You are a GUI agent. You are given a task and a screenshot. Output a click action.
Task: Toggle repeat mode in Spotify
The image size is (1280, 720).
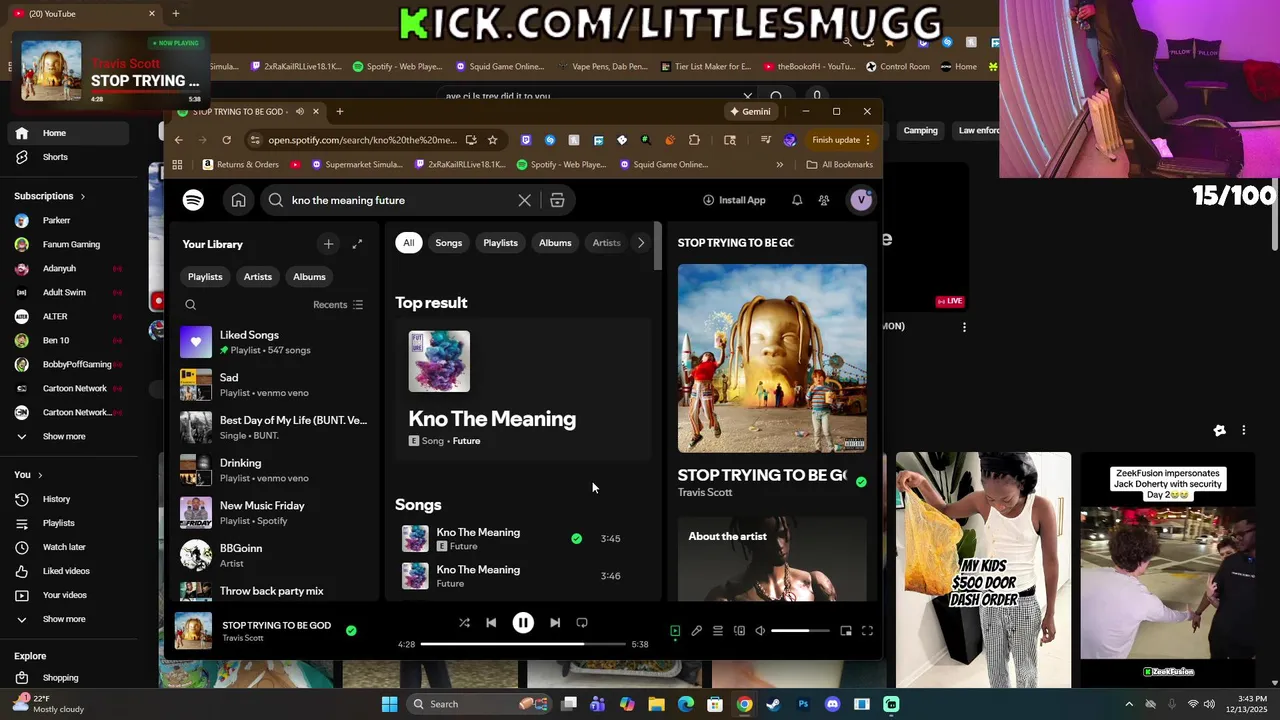click(582, 622)
